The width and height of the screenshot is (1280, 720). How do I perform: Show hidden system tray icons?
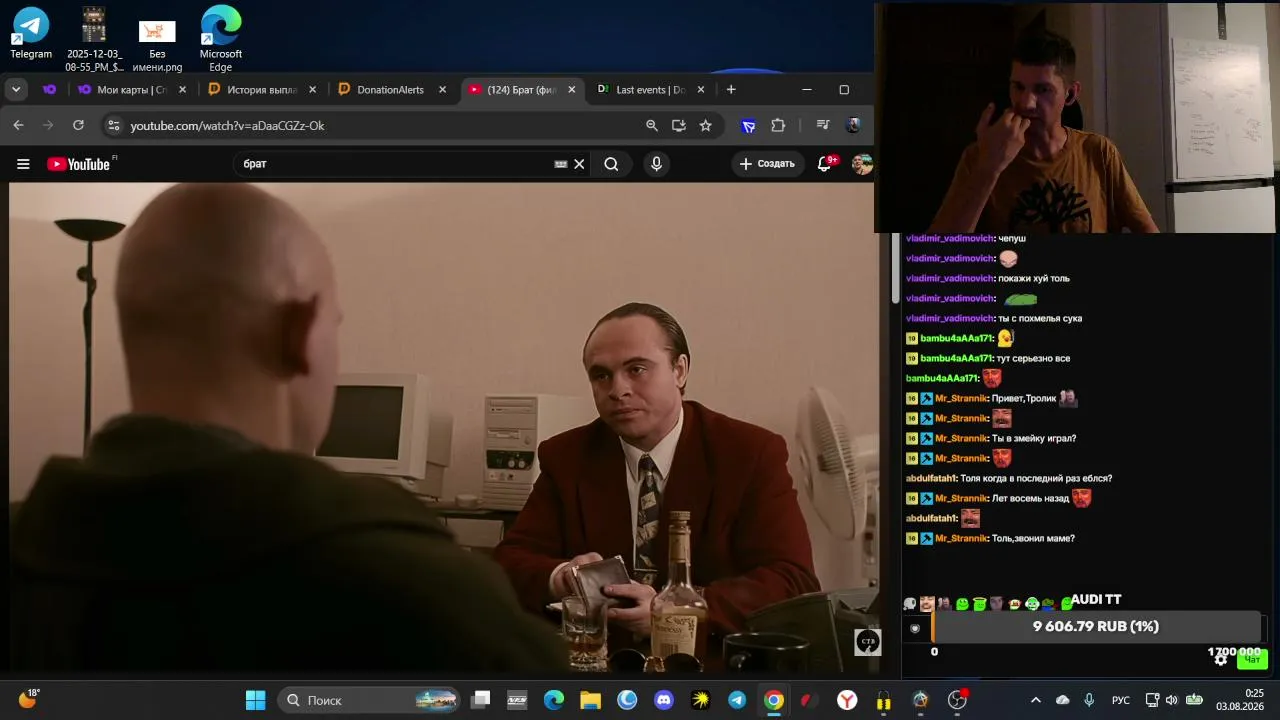click(1036, 700)
